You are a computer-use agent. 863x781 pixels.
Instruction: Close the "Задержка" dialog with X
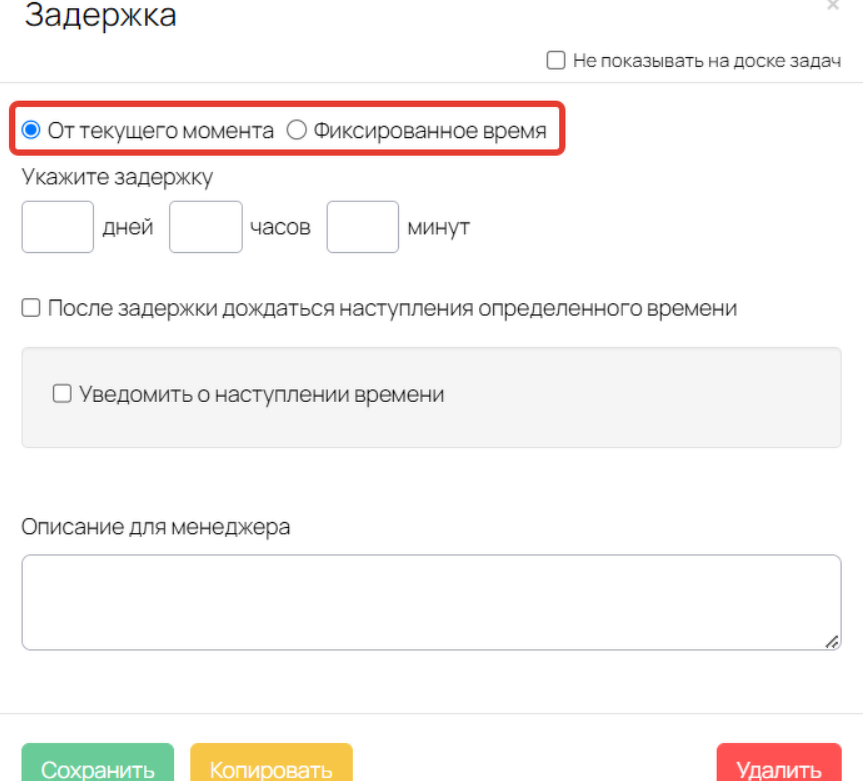(833, 5)
